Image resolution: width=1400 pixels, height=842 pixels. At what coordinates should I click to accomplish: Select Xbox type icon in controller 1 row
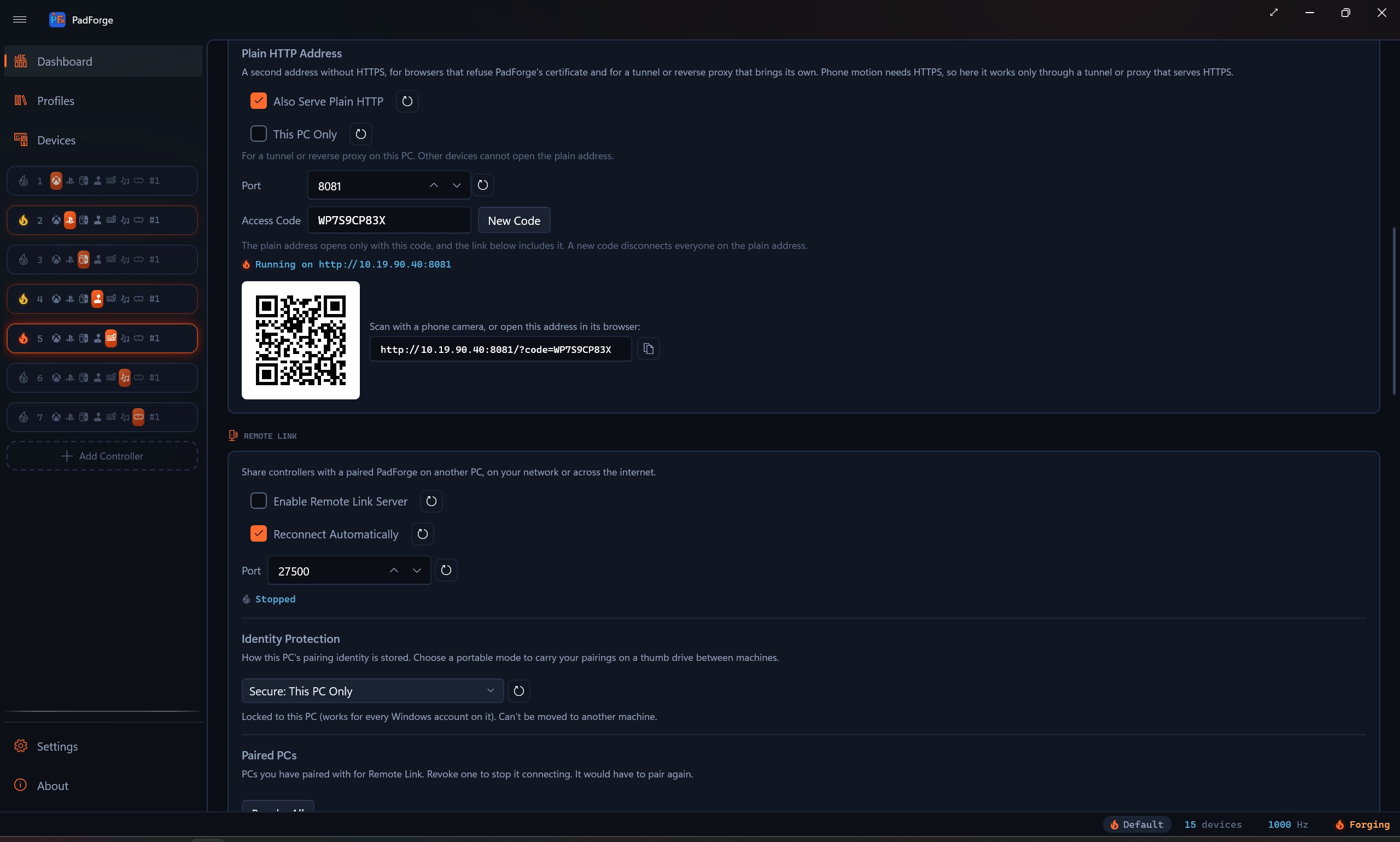tap(56, 181)
